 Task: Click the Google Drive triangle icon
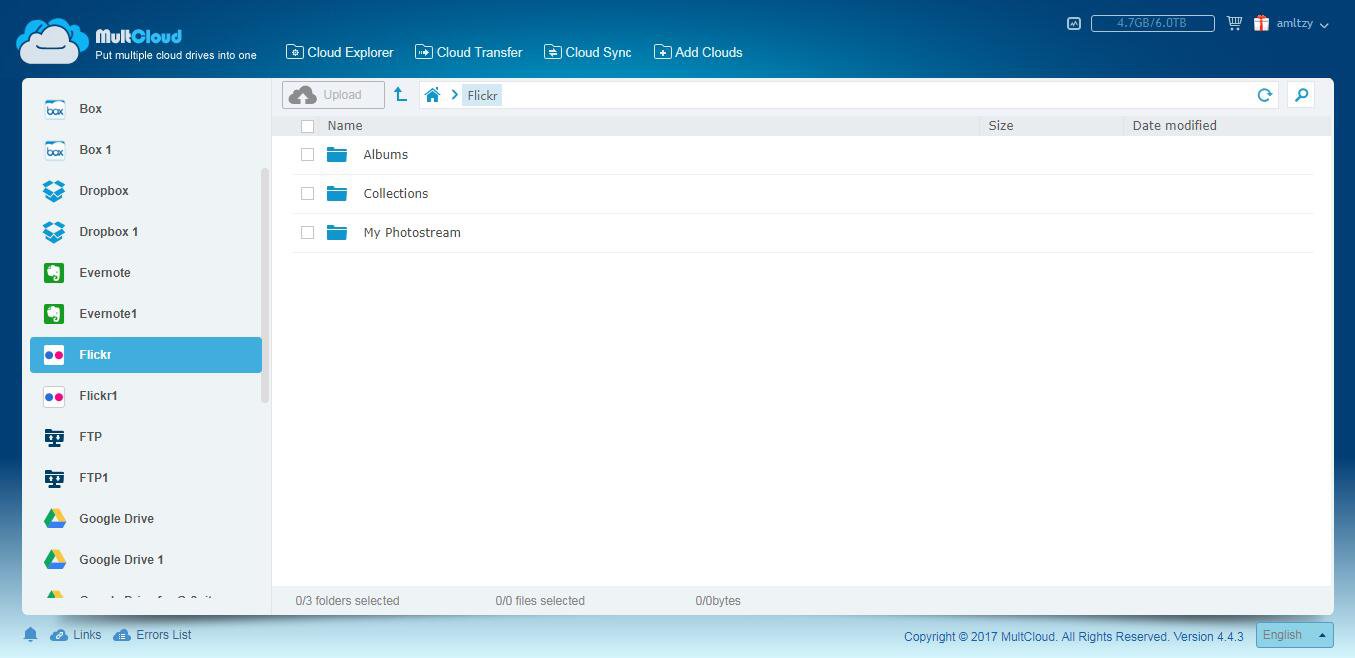[54, 519]
